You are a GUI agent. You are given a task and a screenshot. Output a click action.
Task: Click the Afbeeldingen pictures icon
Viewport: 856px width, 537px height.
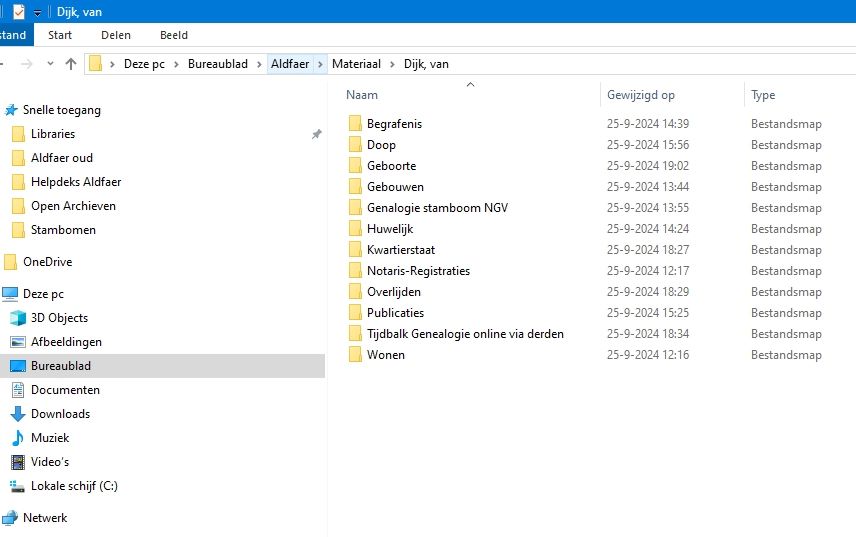coord(18,342)
